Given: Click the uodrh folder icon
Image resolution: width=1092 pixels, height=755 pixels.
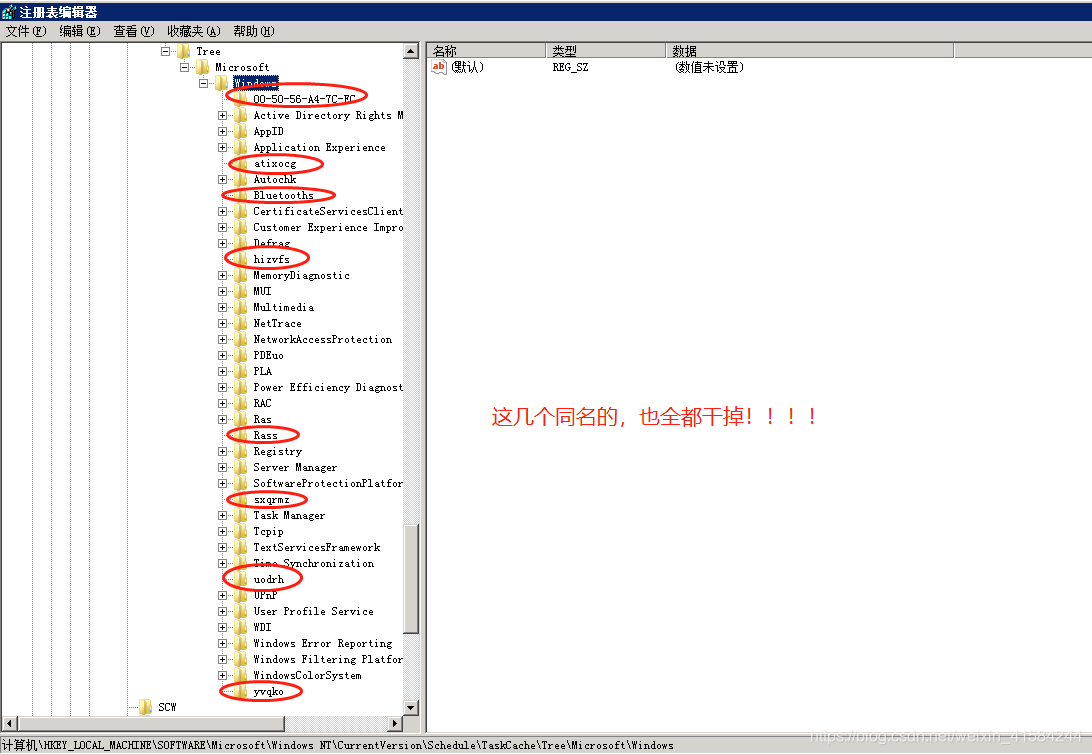Looking at the screenshot, I should click(x=241, y=579).
